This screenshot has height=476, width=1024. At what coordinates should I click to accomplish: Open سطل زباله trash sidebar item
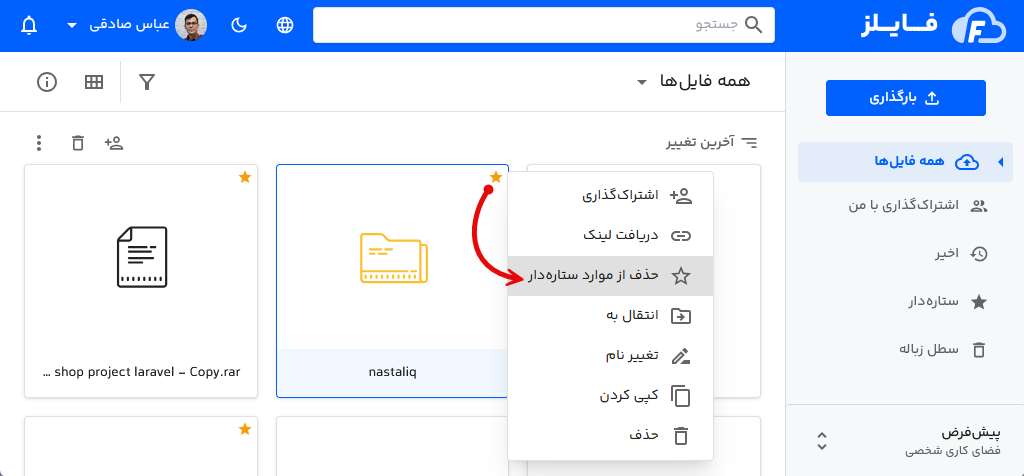point(940,349)
